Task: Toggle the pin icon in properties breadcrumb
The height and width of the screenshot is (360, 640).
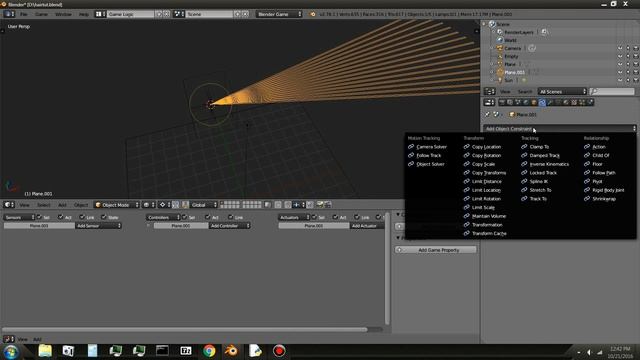Action: point(487,115)
